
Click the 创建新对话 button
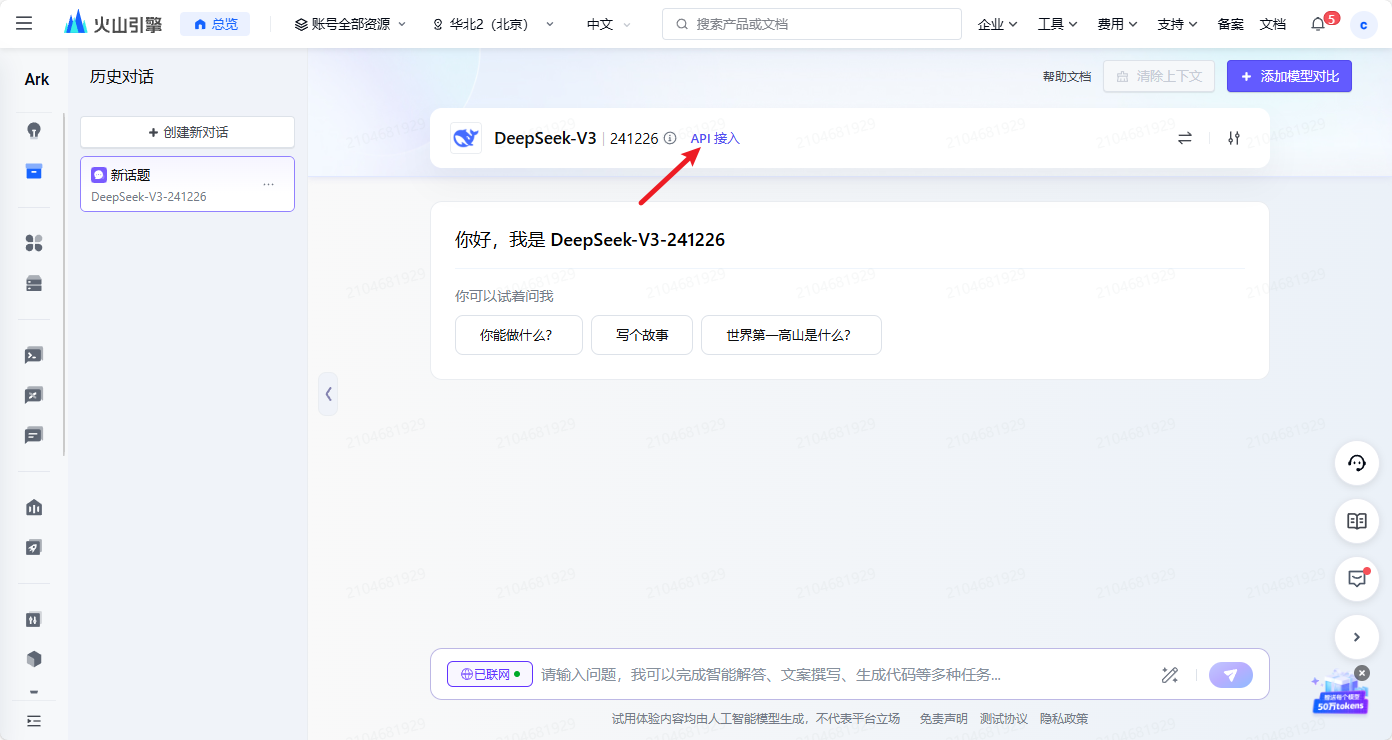tap(187, 132)
